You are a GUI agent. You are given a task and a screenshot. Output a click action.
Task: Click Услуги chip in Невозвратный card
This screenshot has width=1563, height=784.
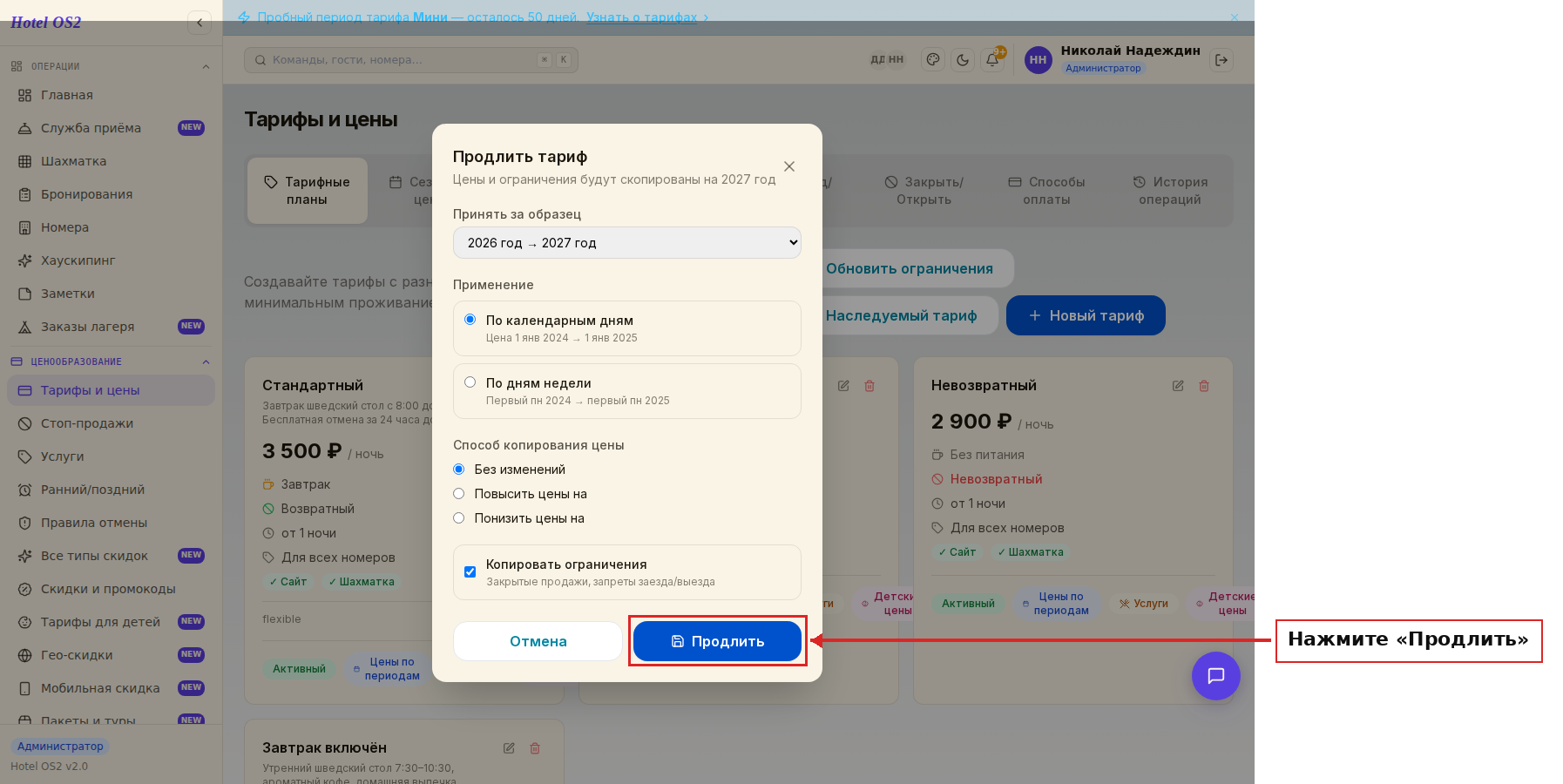(1144, 604)
